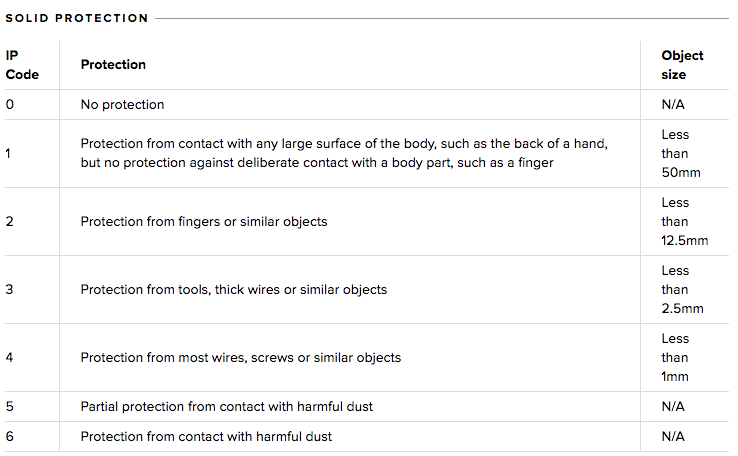738x456 pixels.
Task: Click the Less than 12.5mm cell
Action: coord(684,222)
